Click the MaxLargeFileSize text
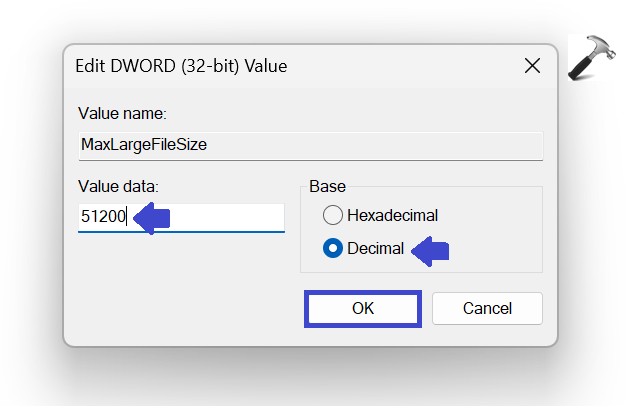This screenshot has height=406, width=625. tap(143, 144)
